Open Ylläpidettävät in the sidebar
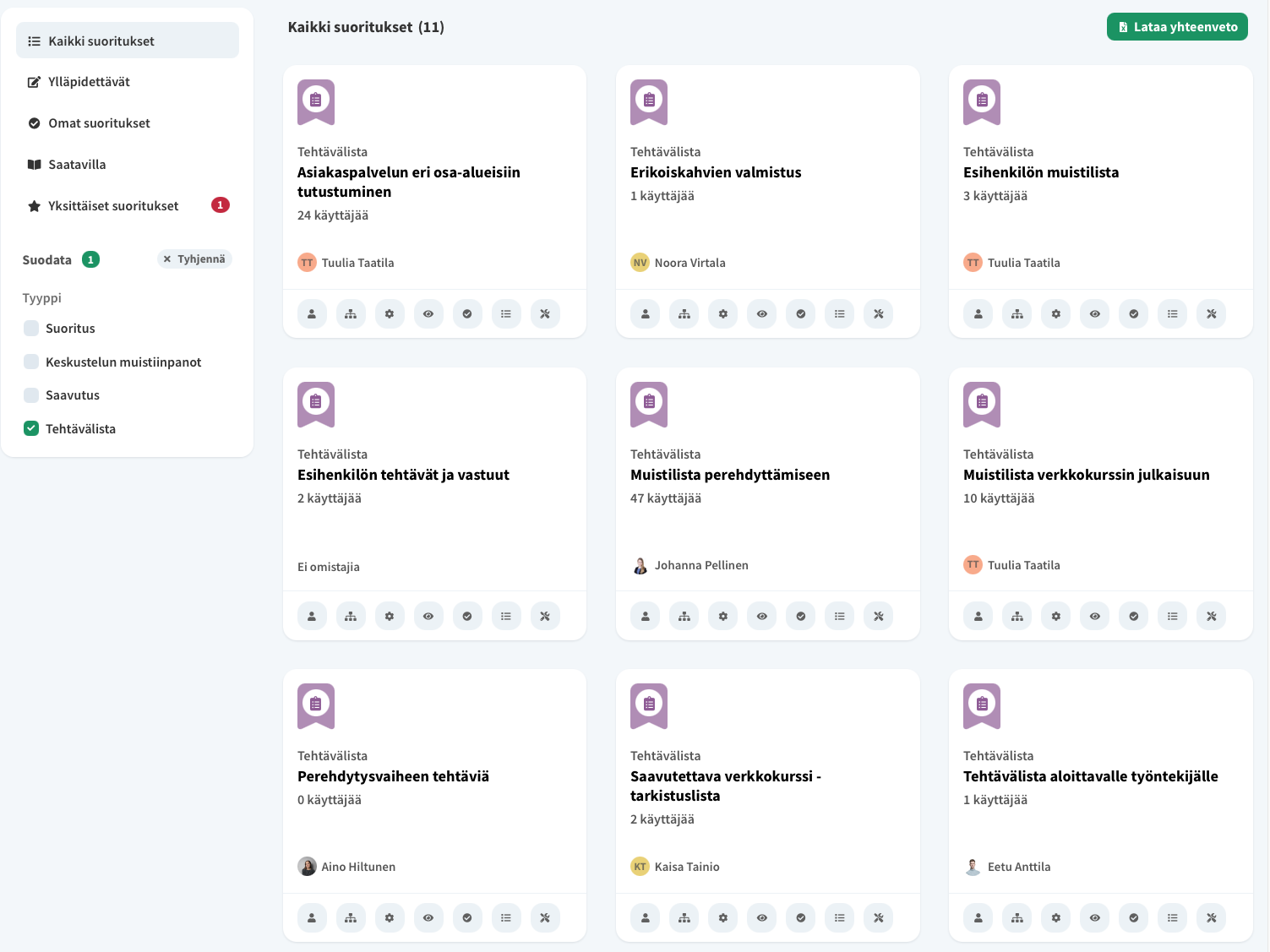Image resolution: width=1270 pixels, height=952 pixels. click(x=89, y=82)
